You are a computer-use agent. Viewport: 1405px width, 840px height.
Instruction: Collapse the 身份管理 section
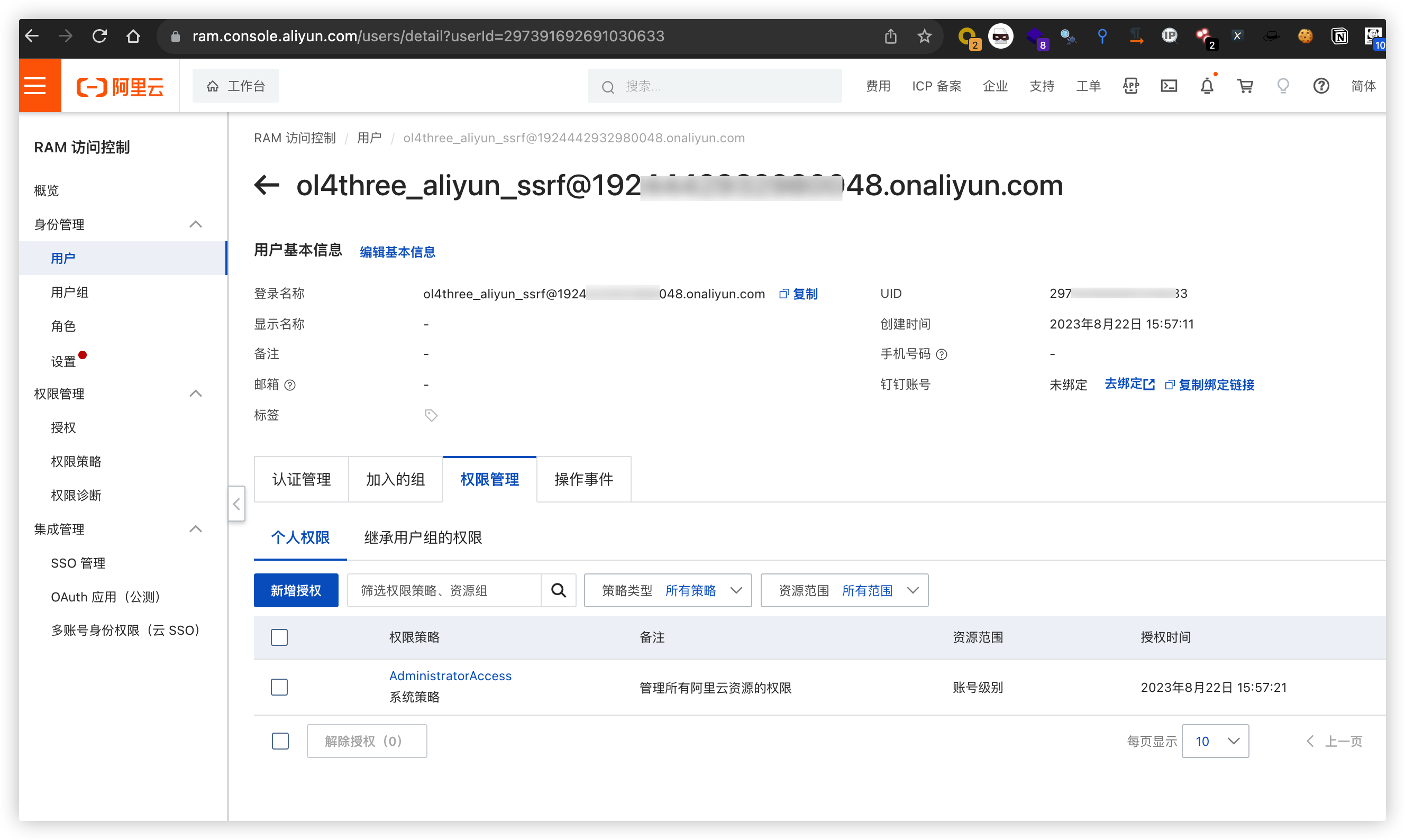click(x=195, y=225)
